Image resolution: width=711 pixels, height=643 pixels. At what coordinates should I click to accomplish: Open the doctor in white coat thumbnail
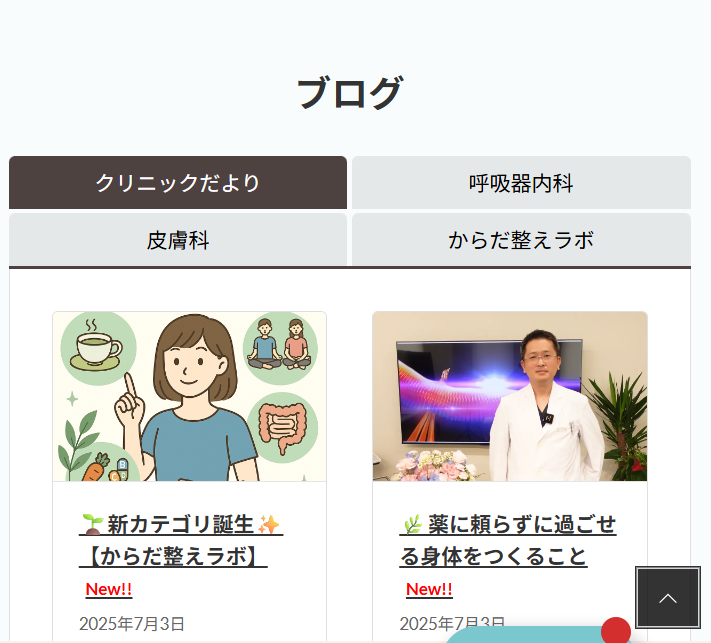pyautogui.click(x=510, y=396)
